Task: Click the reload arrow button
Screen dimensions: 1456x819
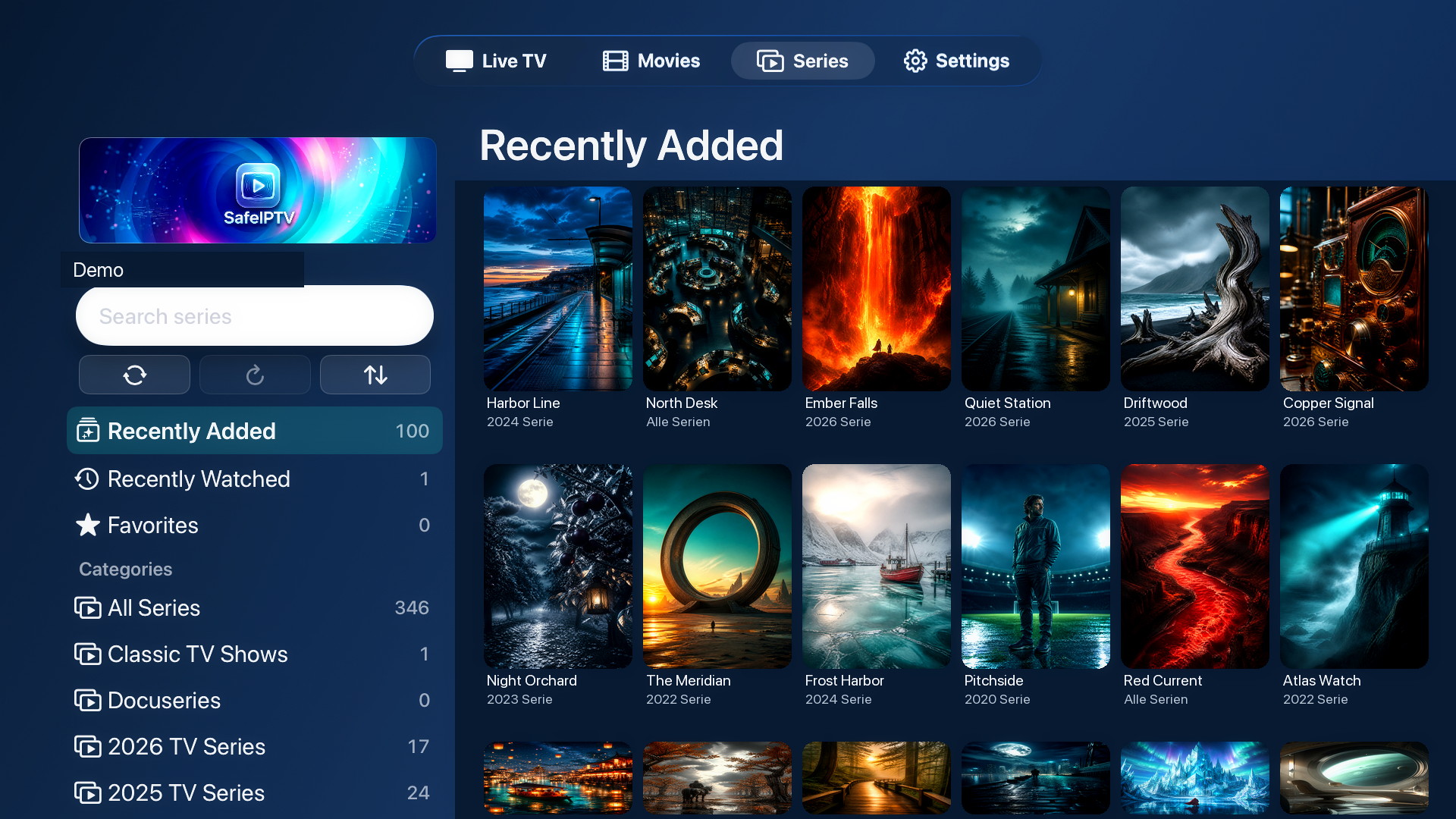Action: pos(255,375)
